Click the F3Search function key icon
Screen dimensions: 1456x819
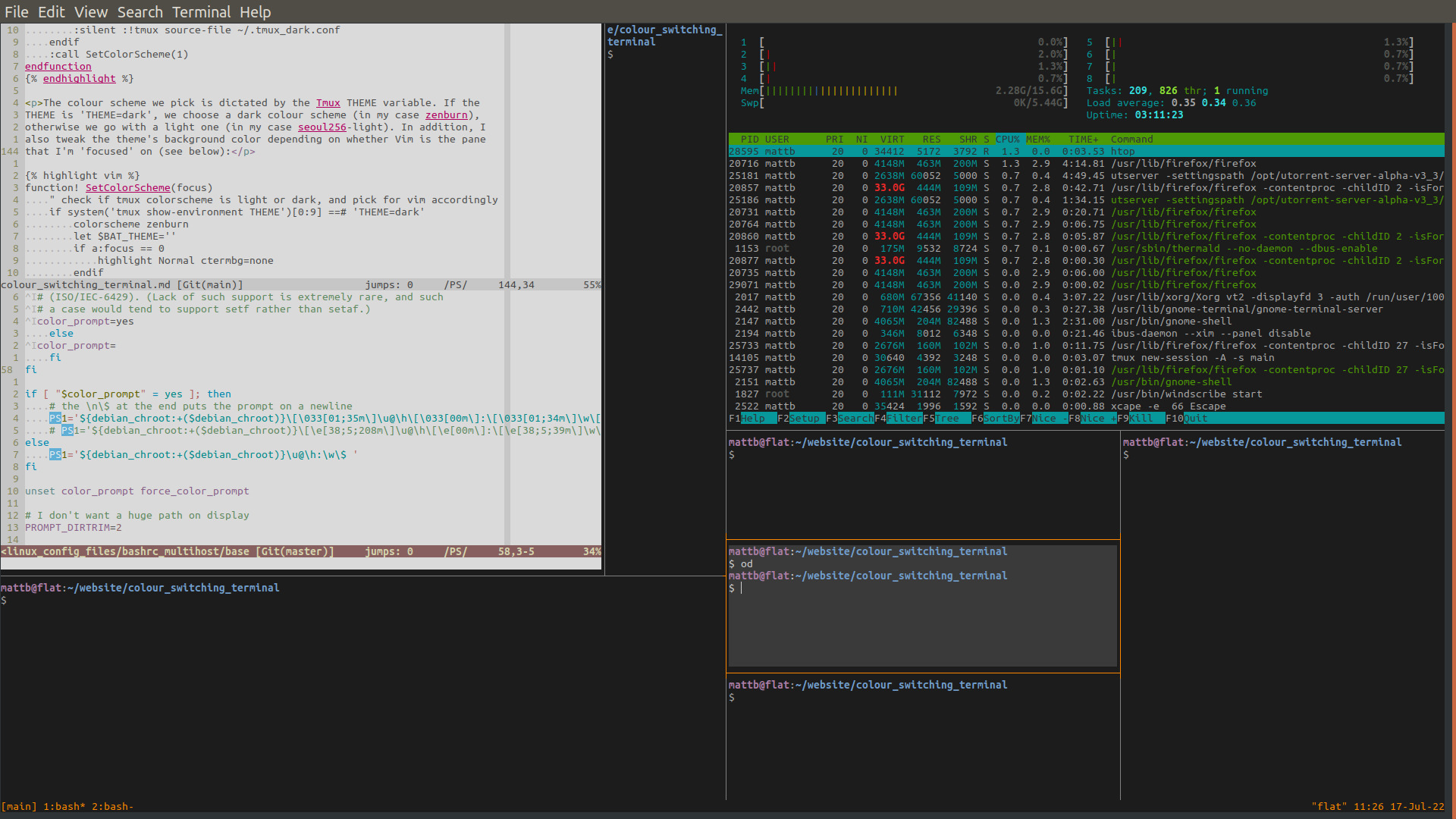coord(849,418)
